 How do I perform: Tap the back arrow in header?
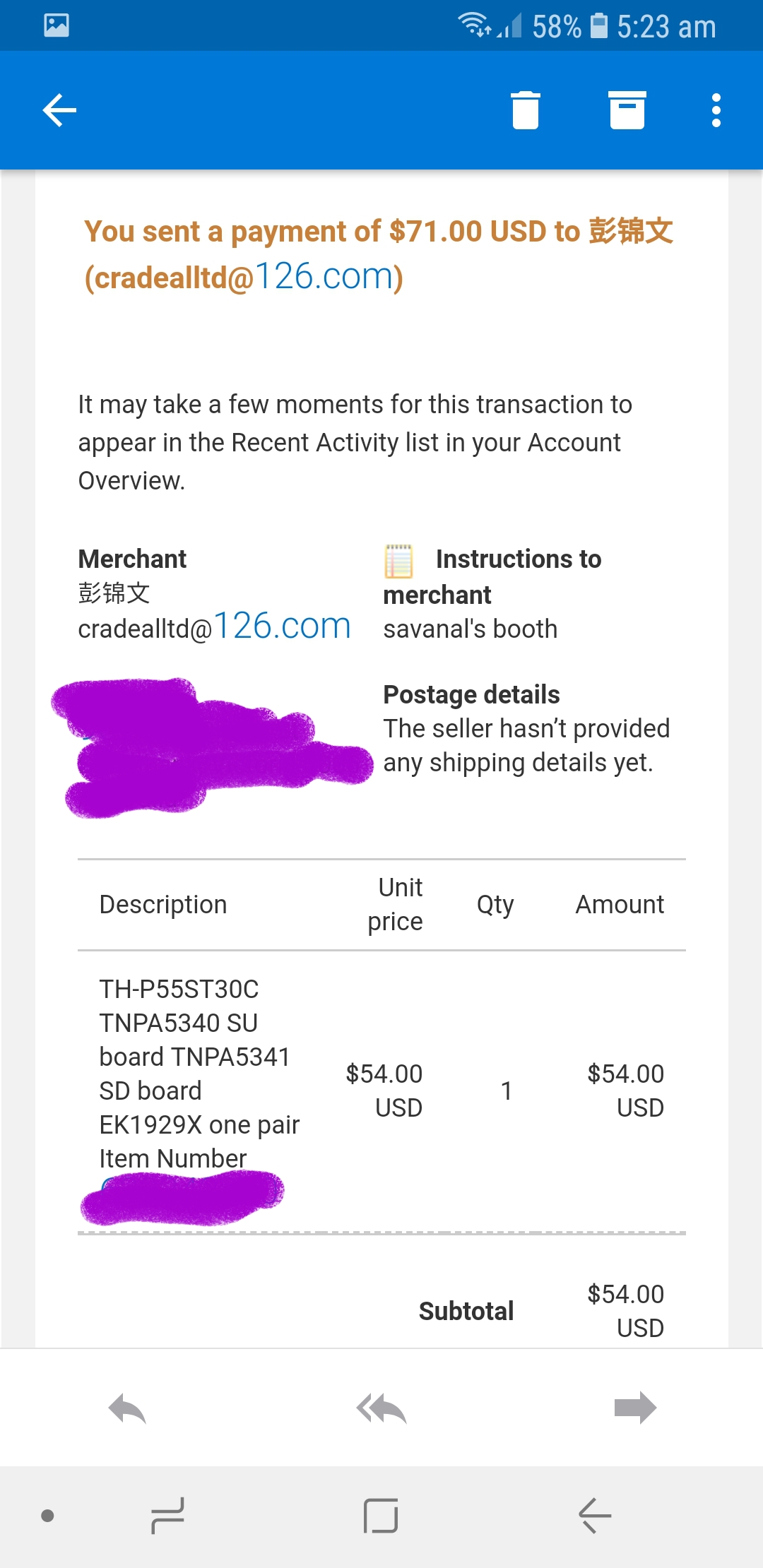pos(59,110)
